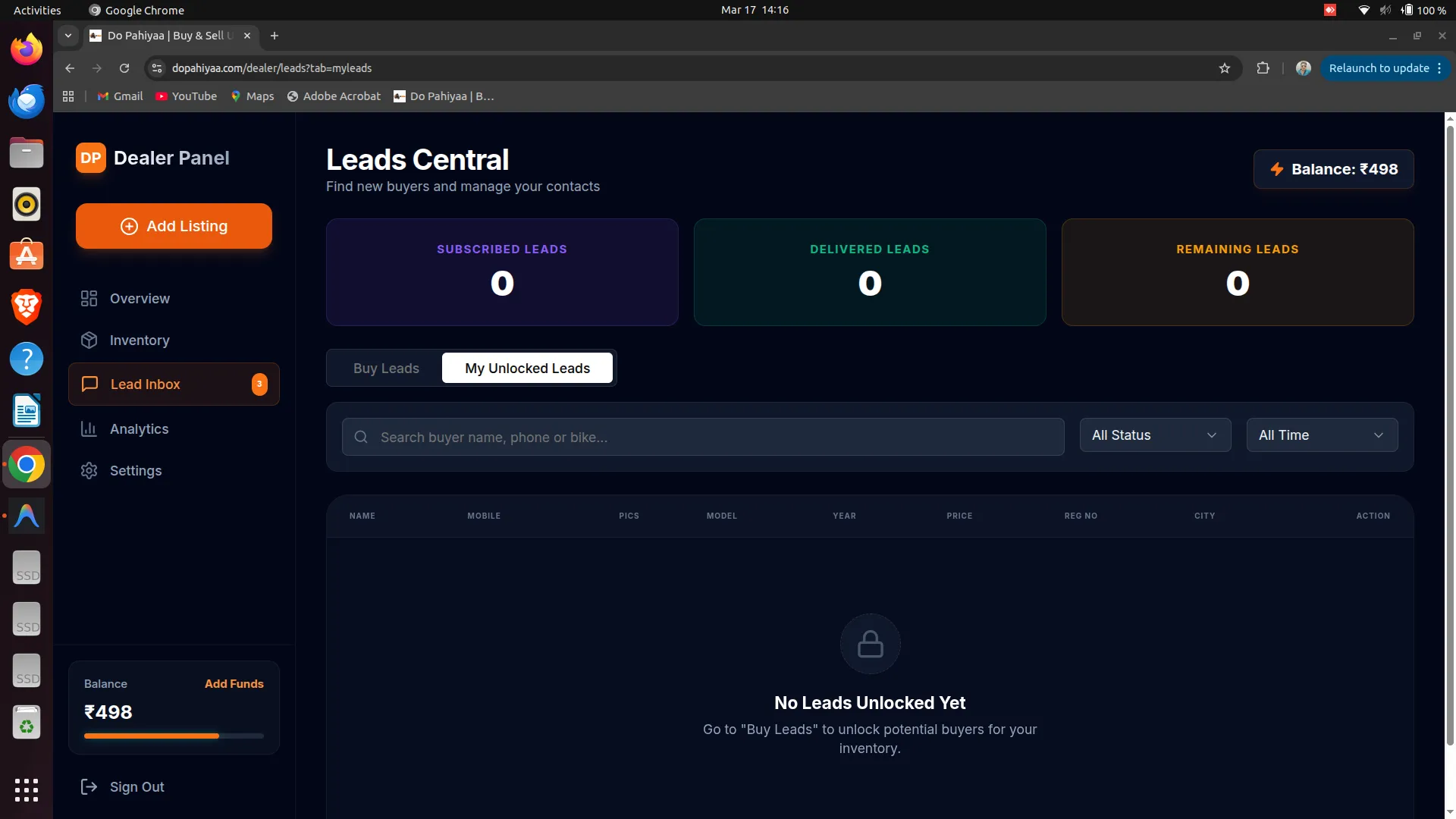Open the All Status dropdown
1456x819 pixels.
click(x=1154, y=435)
